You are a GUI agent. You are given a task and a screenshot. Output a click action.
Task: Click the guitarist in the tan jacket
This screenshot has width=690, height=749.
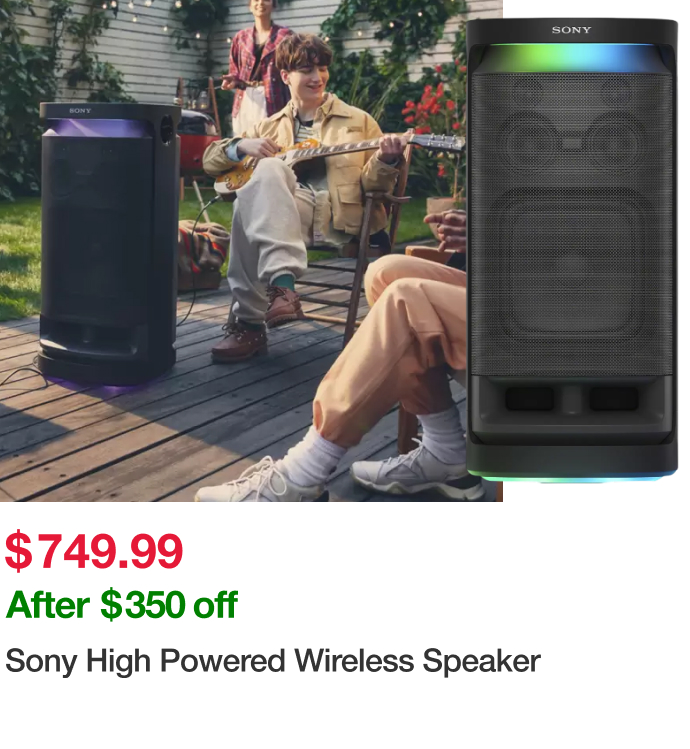click(x=301, y=191)
